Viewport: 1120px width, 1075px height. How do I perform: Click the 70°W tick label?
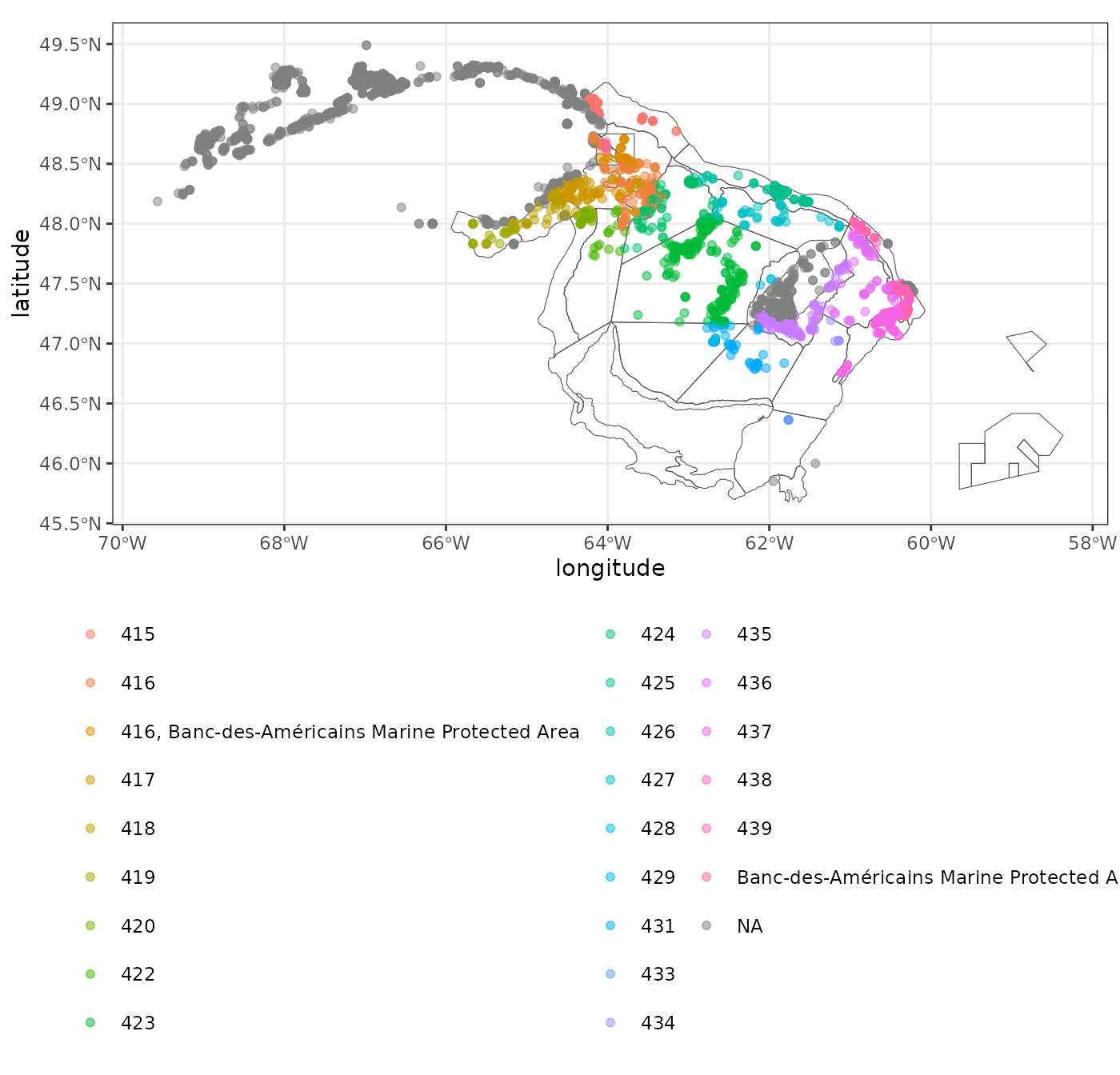point(122,544)
